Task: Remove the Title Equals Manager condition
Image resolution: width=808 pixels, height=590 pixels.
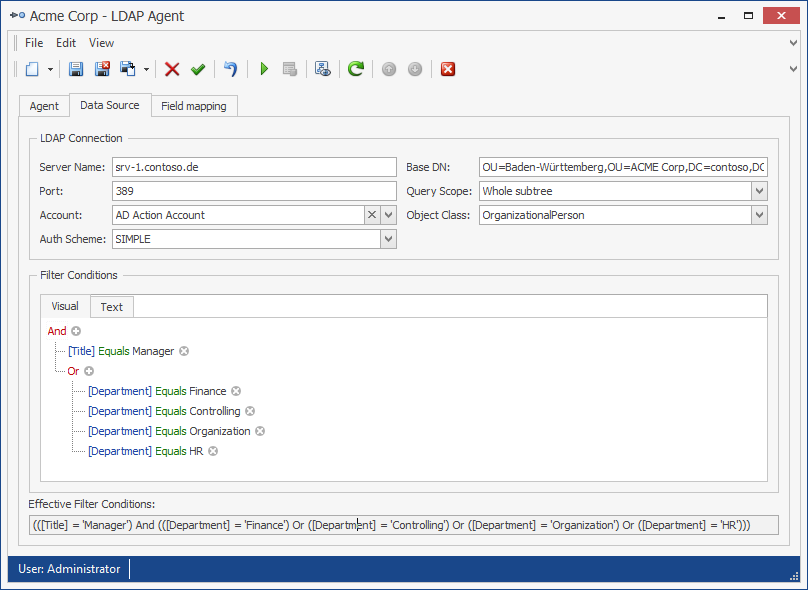Action: tap(184, 351)
